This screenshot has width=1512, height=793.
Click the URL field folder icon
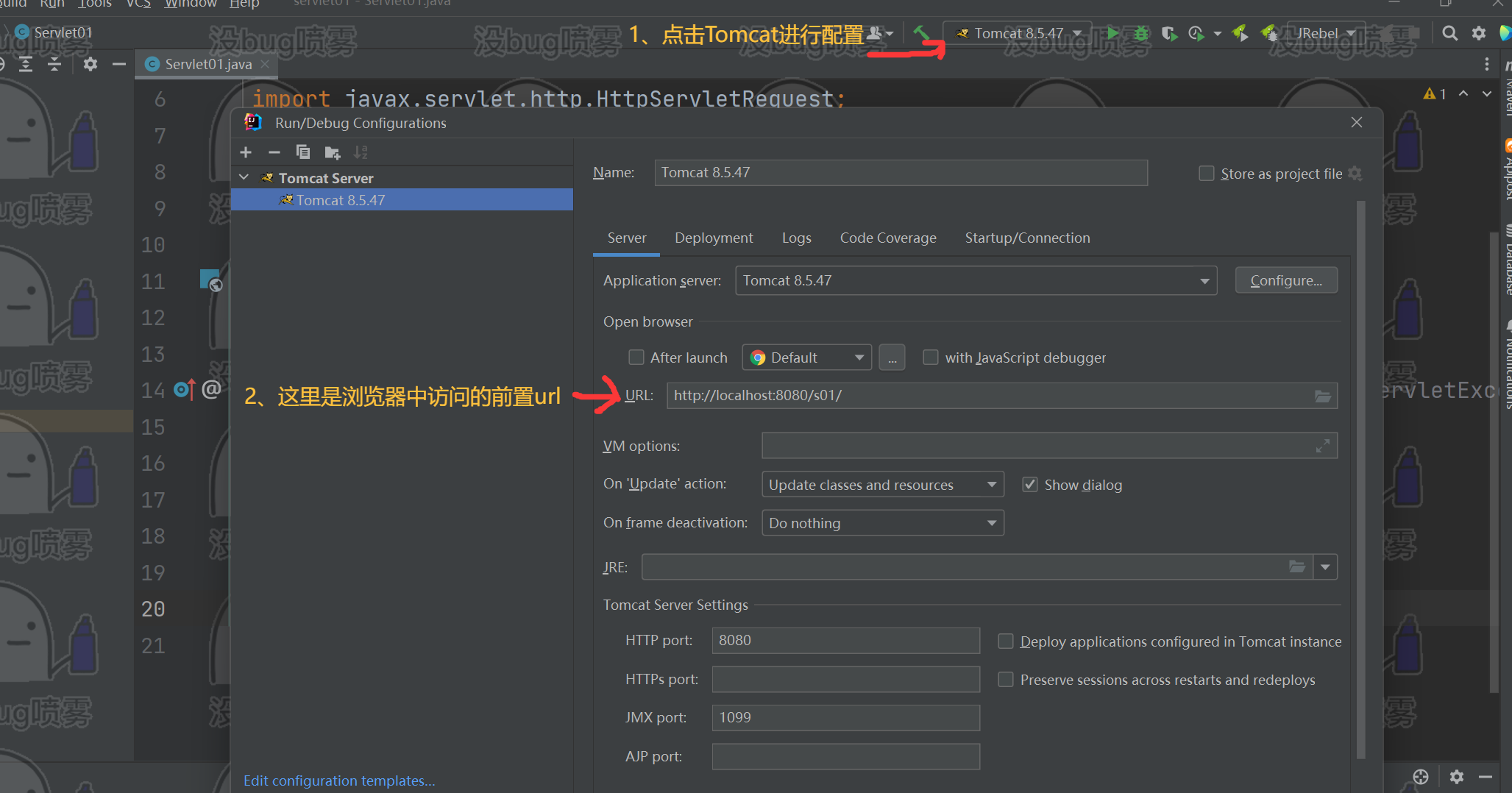click(1323, 396)
